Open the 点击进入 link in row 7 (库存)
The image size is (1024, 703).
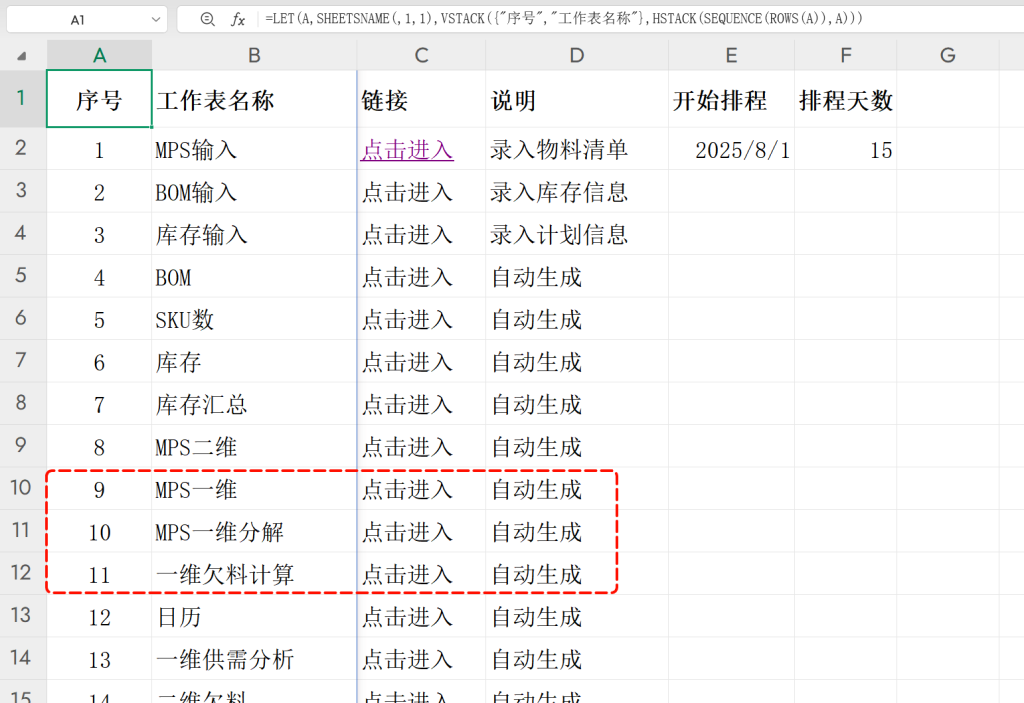point(407,363)
